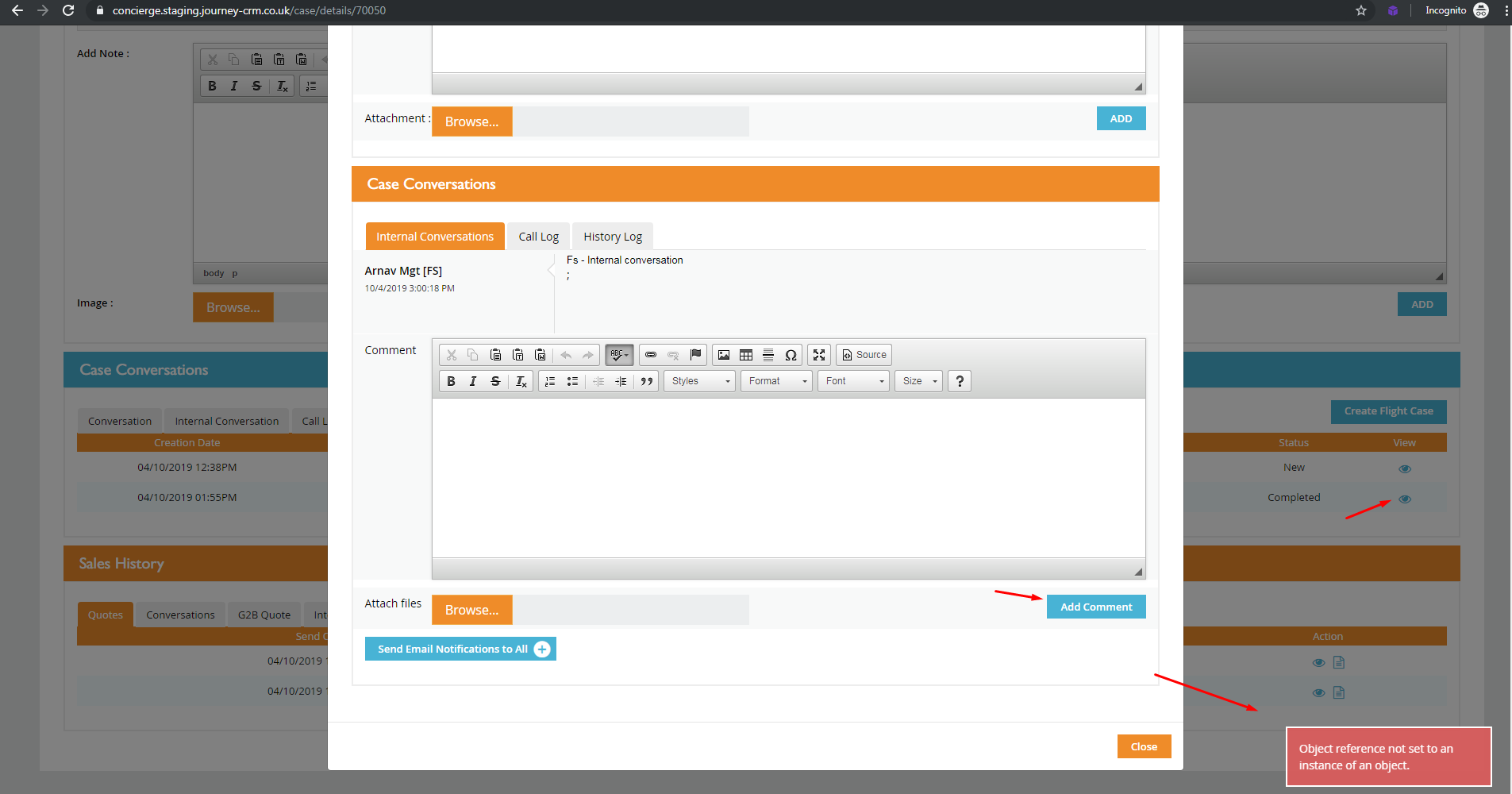Toggle Strikethrough in the Comment editor

tap(495, 381)
